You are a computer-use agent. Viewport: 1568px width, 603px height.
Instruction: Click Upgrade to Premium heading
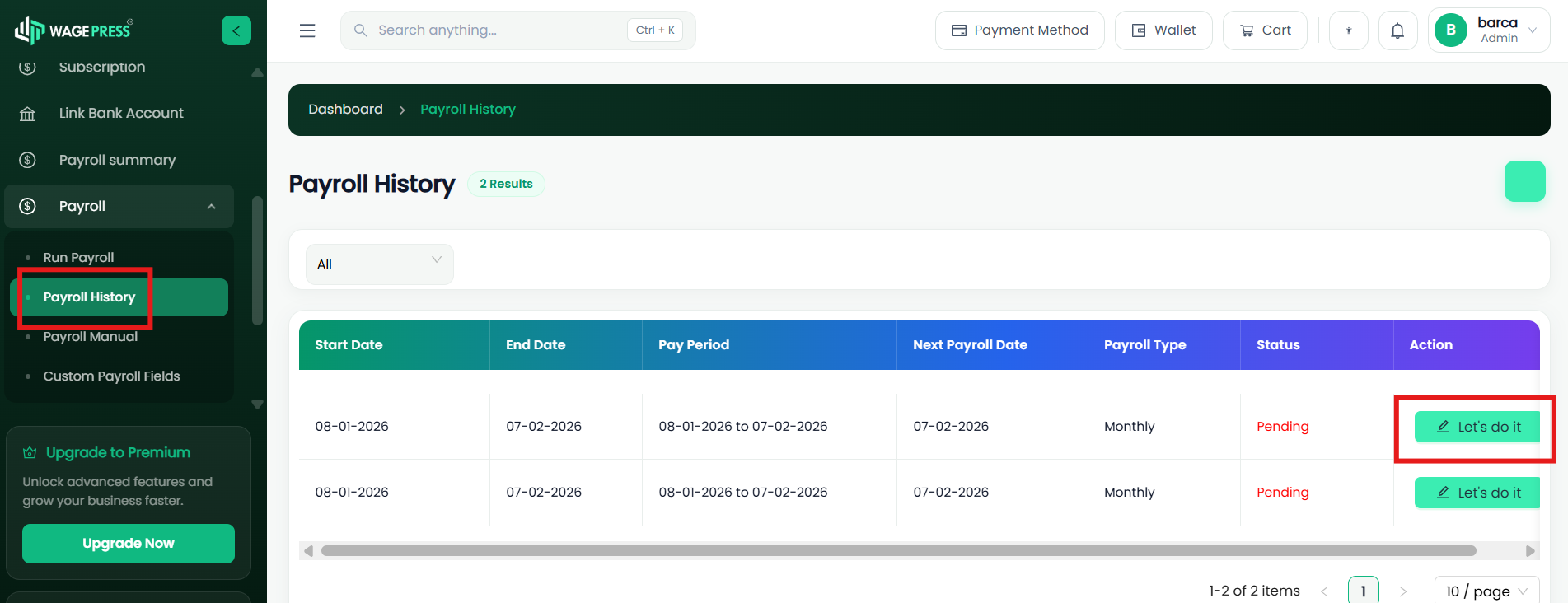pyautogui.click(x=118, y=452)
